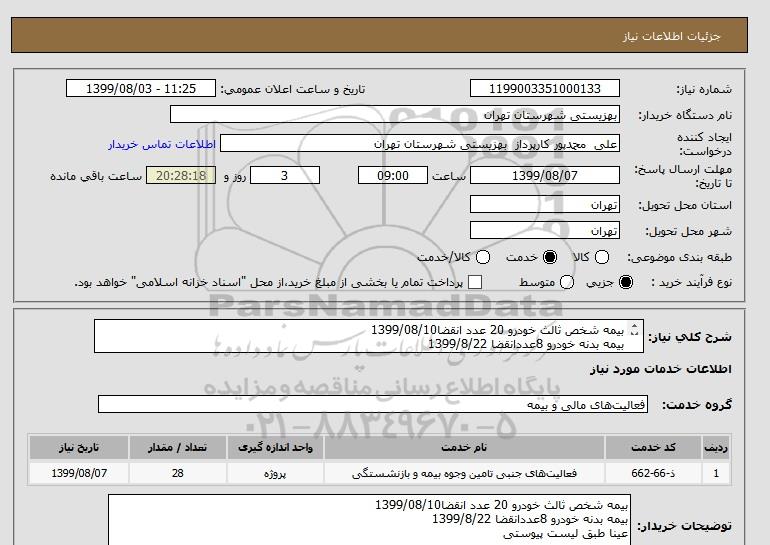The height and width of the screenshot is (545, 770).
Task: Click the remaining days field showing 3
Action: click(x=285, y=175)
